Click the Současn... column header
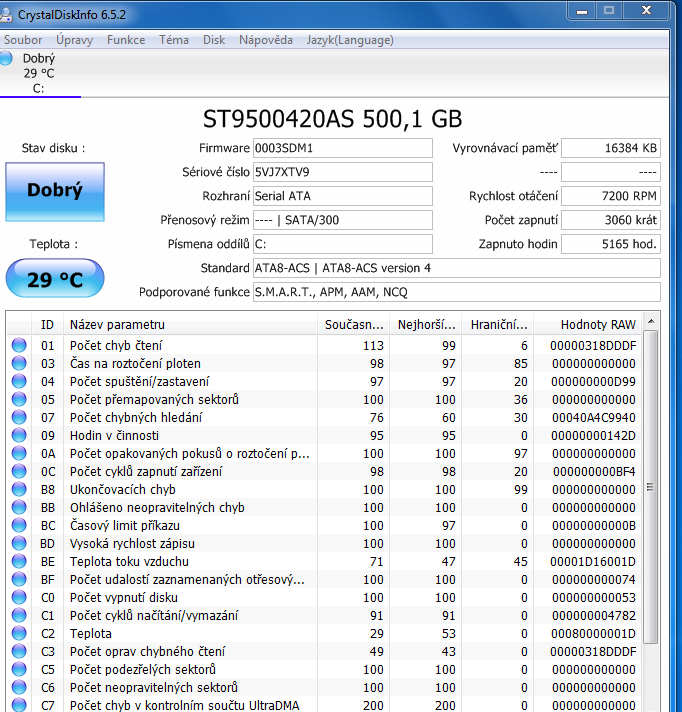Viewport: 682px width, 712px height. click(353, 325)
